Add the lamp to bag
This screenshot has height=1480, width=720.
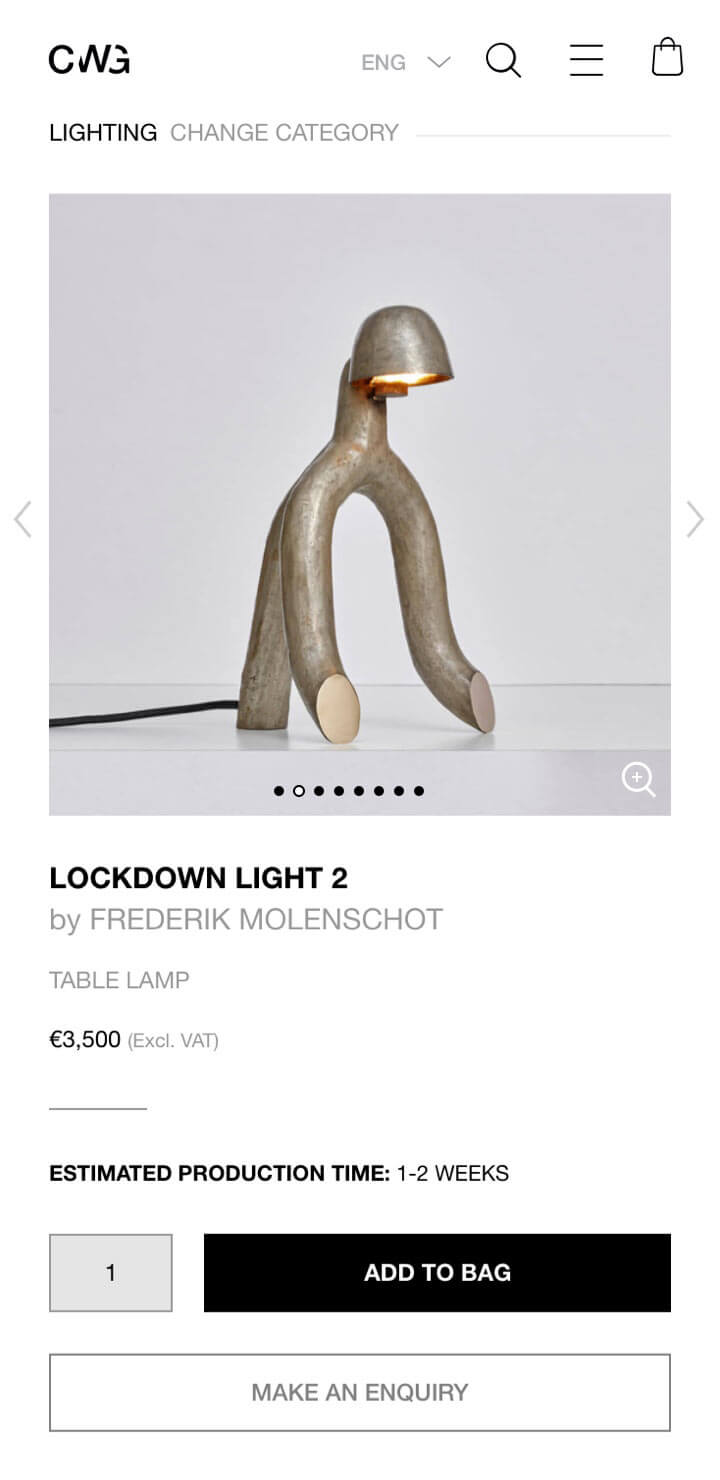pos(437,1273)
